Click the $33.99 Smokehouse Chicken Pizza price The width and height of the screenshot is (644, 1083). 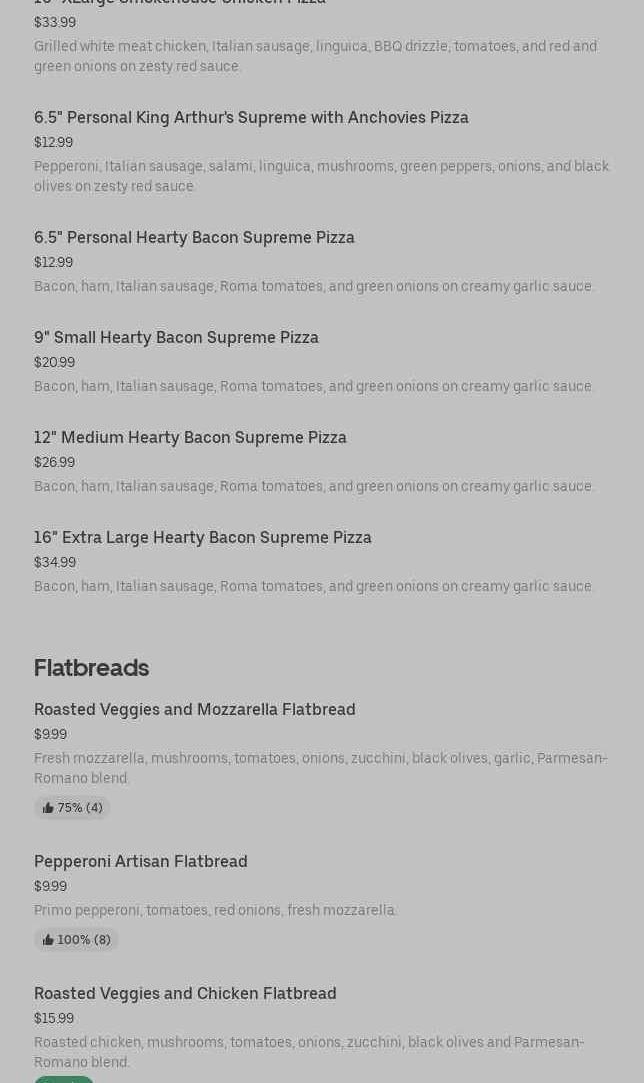tap(55, 23)
